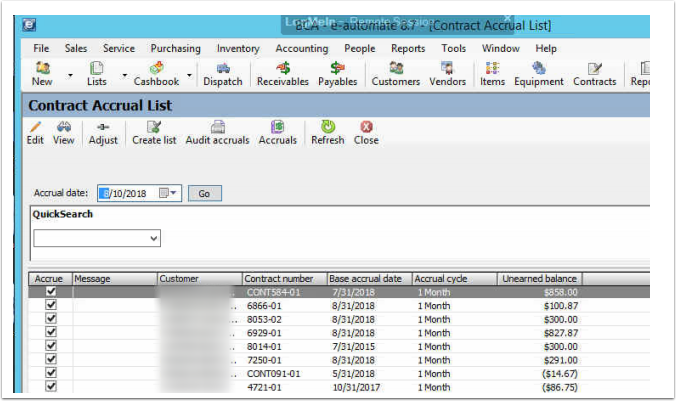Click the Accruals icon
This screenshot has height=401, width=676.
(x=278, y=133)
